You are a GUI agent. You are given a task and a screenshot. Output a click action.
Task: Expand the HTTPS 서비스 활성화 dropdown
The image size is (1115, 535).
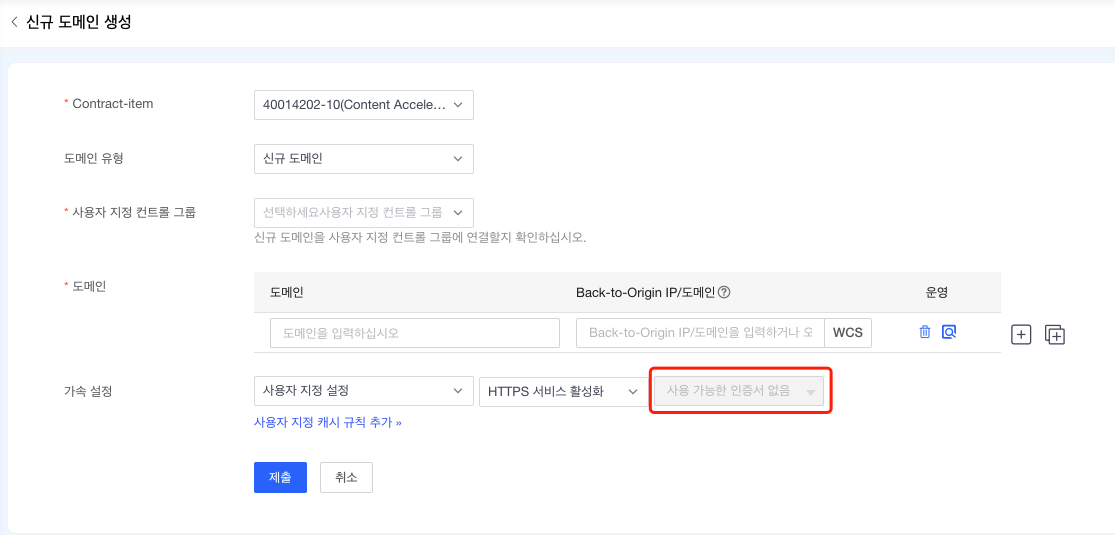click(x=563, y=391)
